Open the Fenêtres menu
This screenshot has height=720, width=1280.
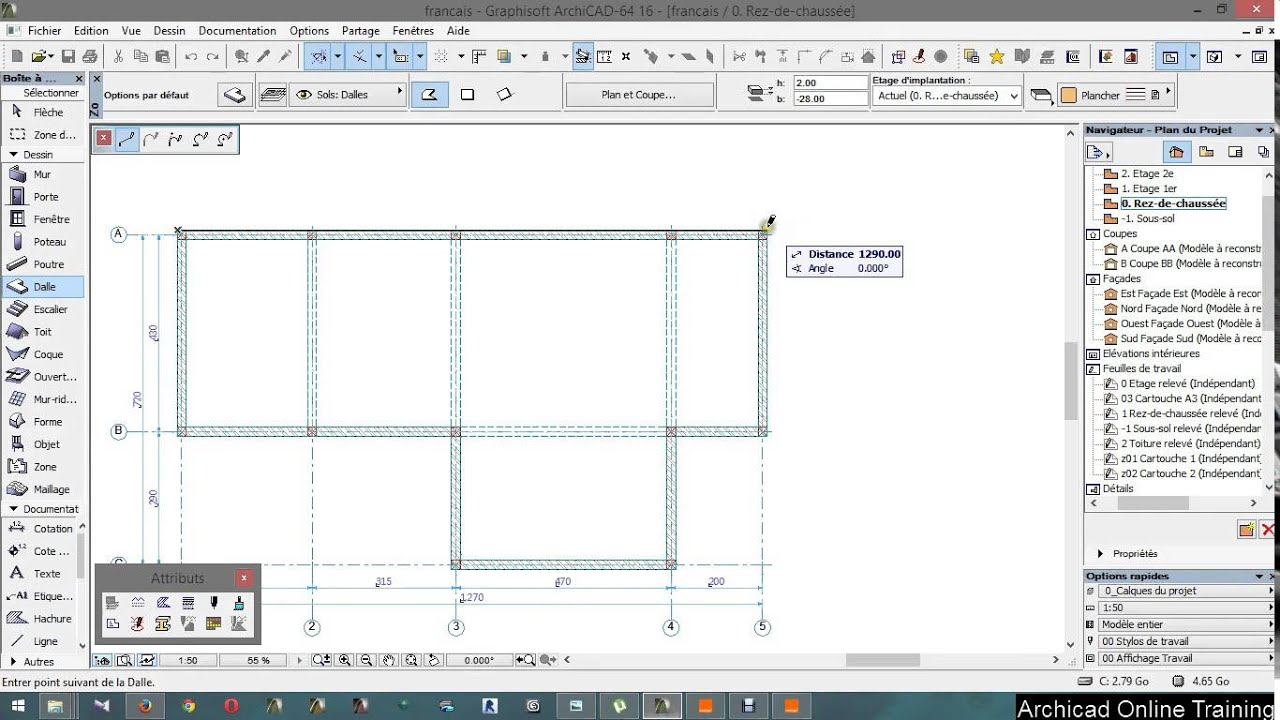(x=414, y=31)
